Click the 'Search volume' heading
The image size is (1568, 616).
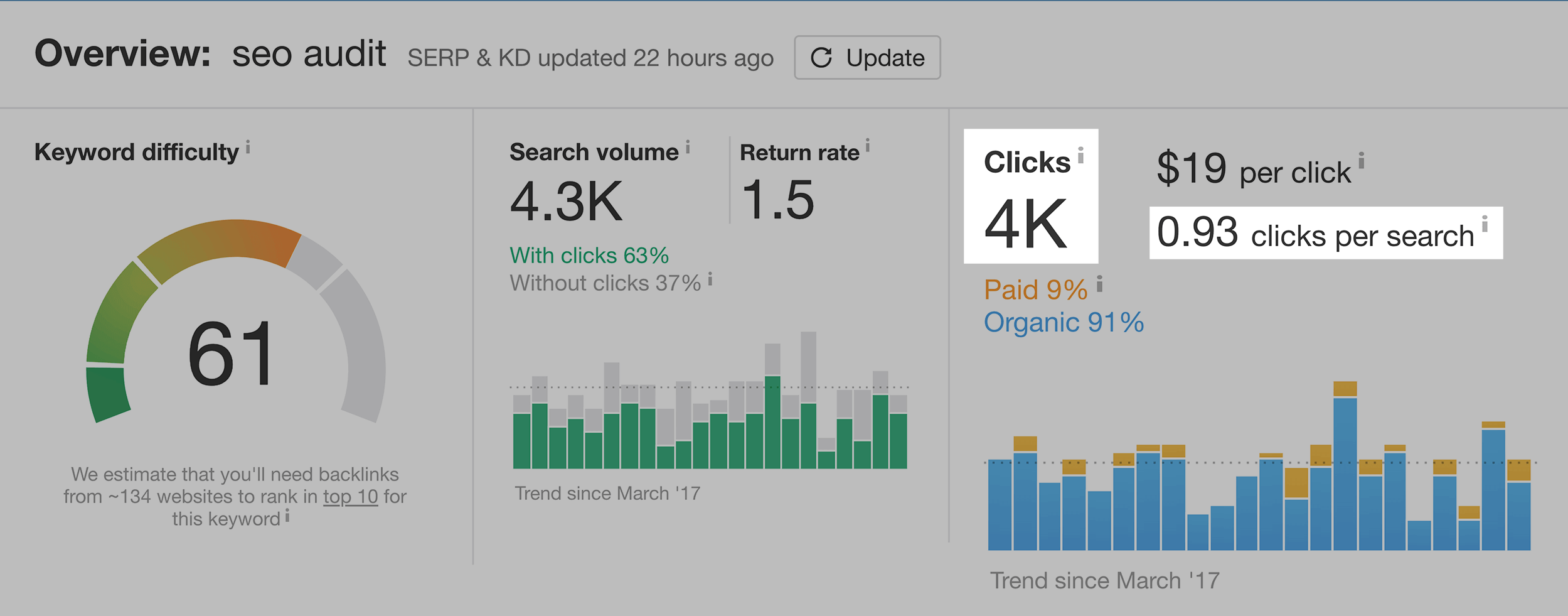[594, 152]
